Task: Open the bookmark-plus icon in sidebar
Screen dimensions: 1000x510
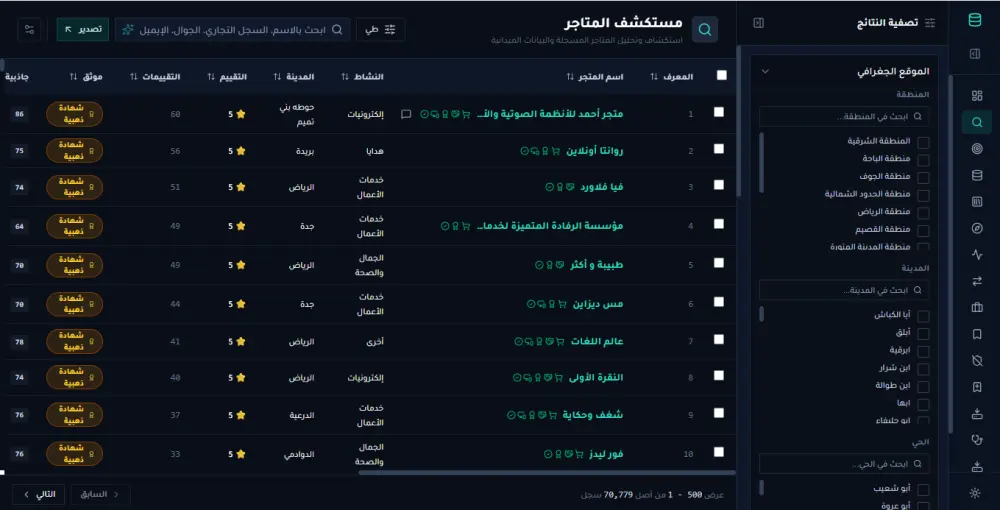Action: click(977, 387)
